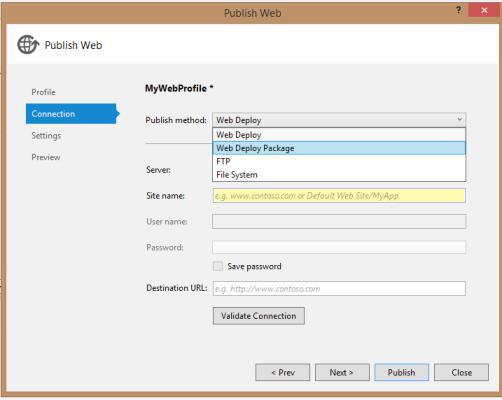Click the Publish Web globe icon
Screen dimensions: 502x400
click(x=28, y=45)
